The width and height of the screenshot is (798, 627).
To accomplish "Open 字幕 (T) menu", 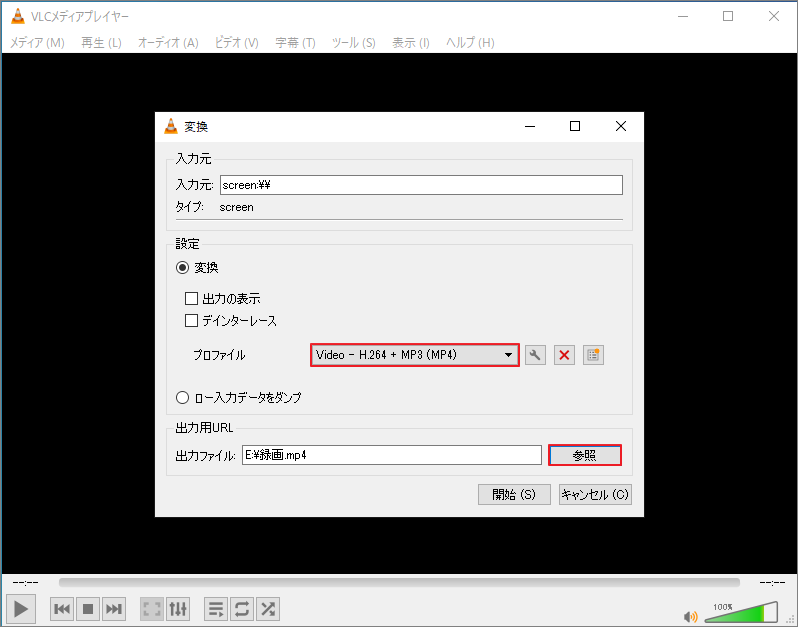I will pos(295,43).
